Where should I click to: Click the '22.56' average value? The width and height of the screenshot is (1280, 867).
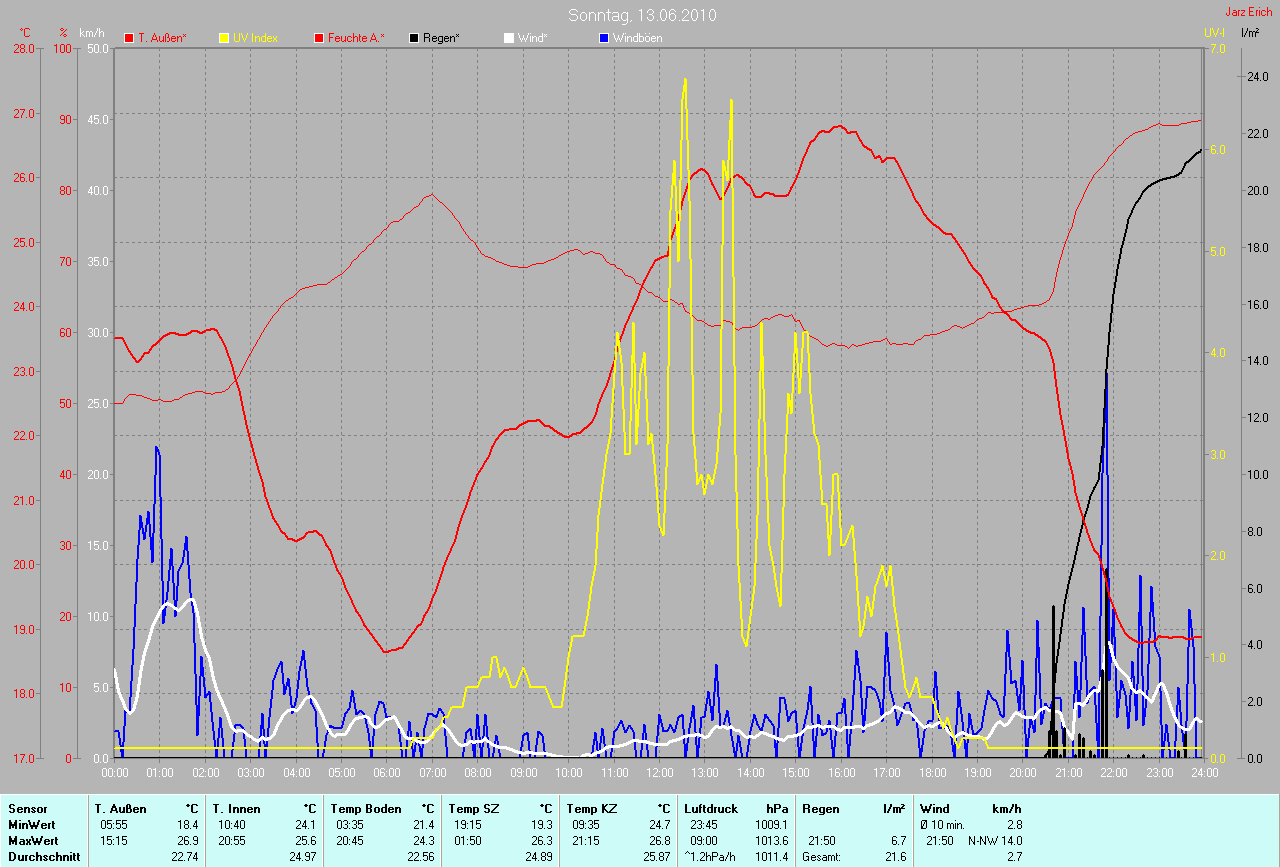(x=421, y=857)
